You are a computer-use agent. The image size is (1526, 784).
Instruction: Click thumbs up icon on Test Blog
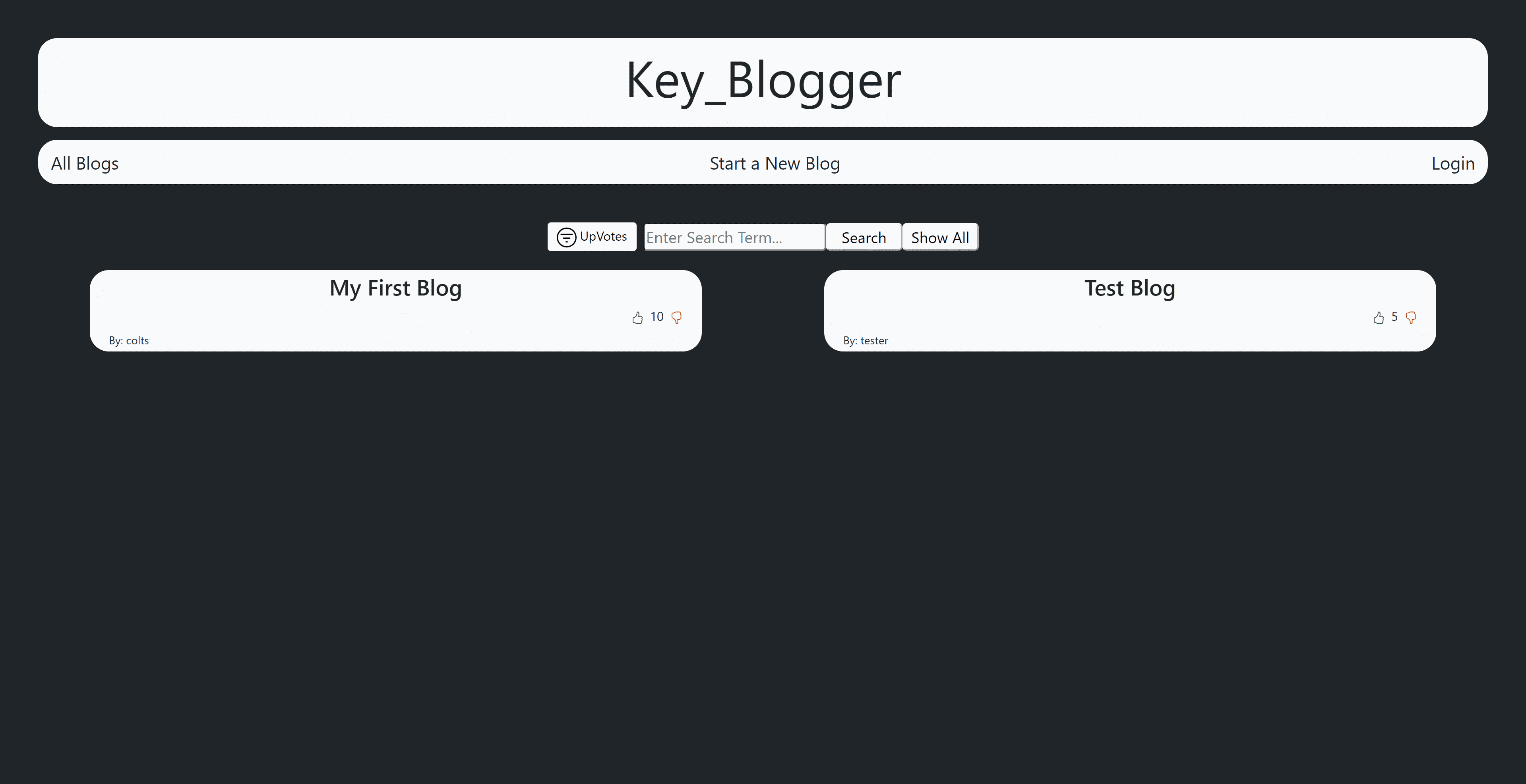click(x=1378, y=317)
